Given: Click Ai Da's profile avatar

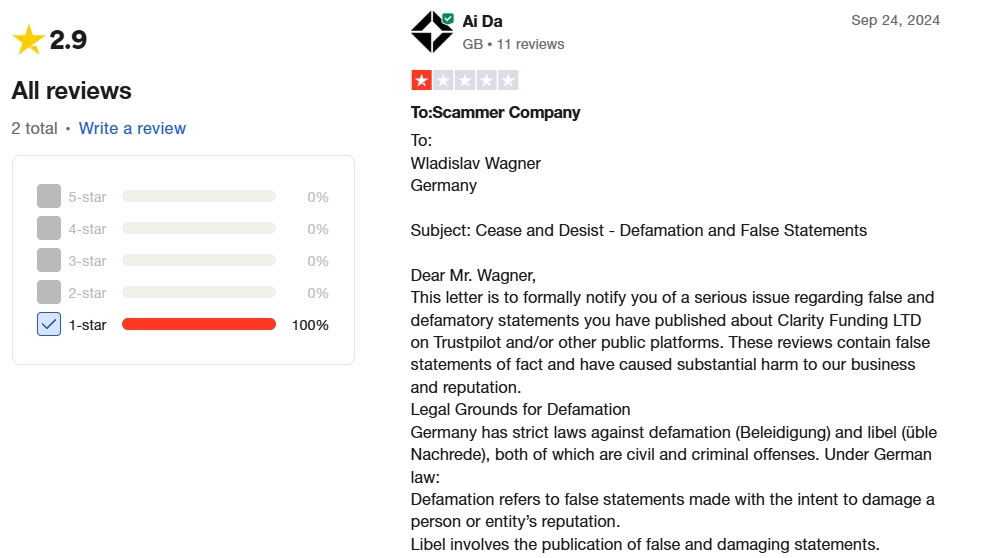Looking at the screenshot, I should [432, 32].
